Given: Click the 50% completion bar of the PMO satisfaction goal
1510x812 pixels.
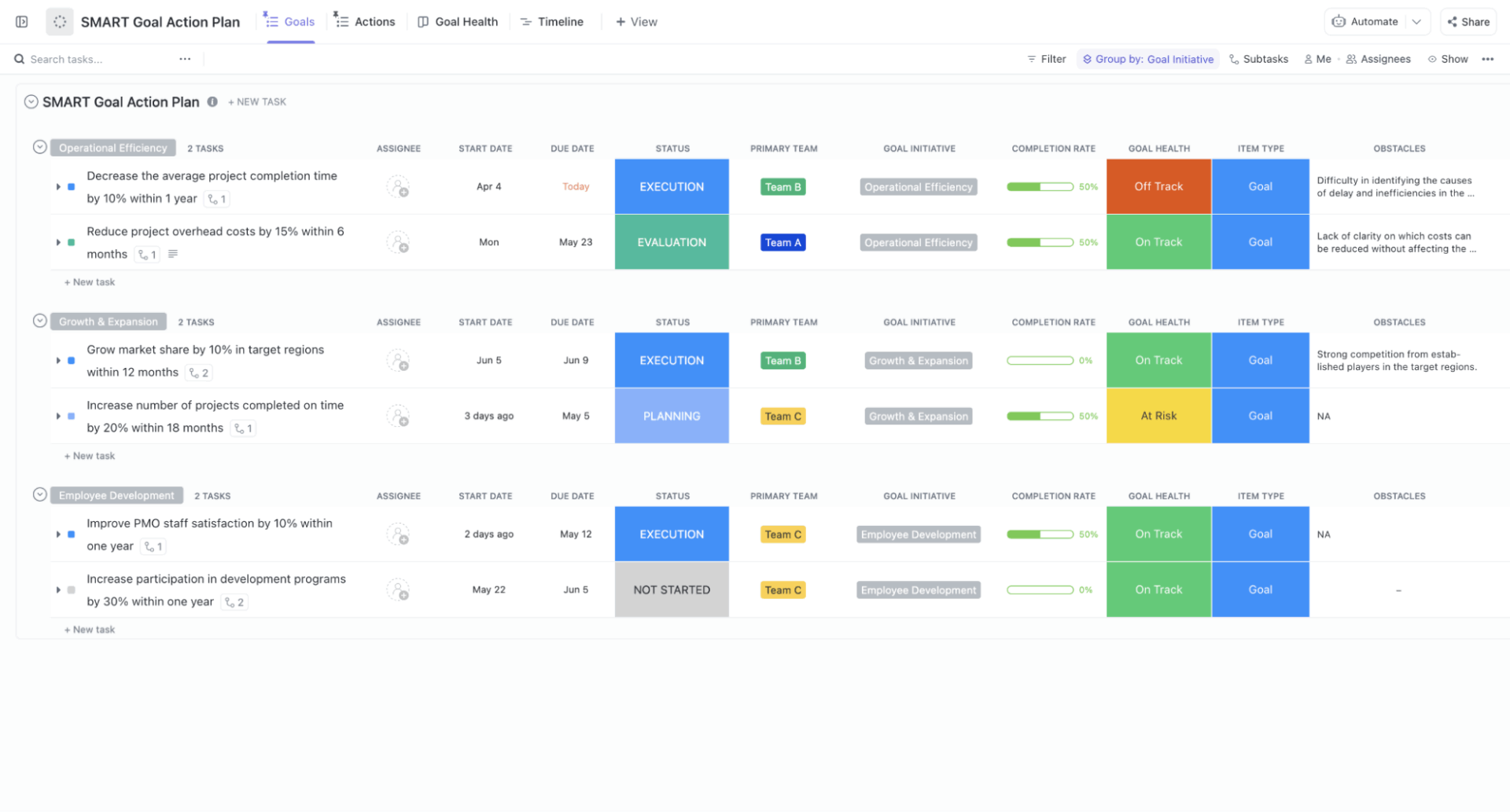Looking at the screenshot, I should click(1040, 534).
